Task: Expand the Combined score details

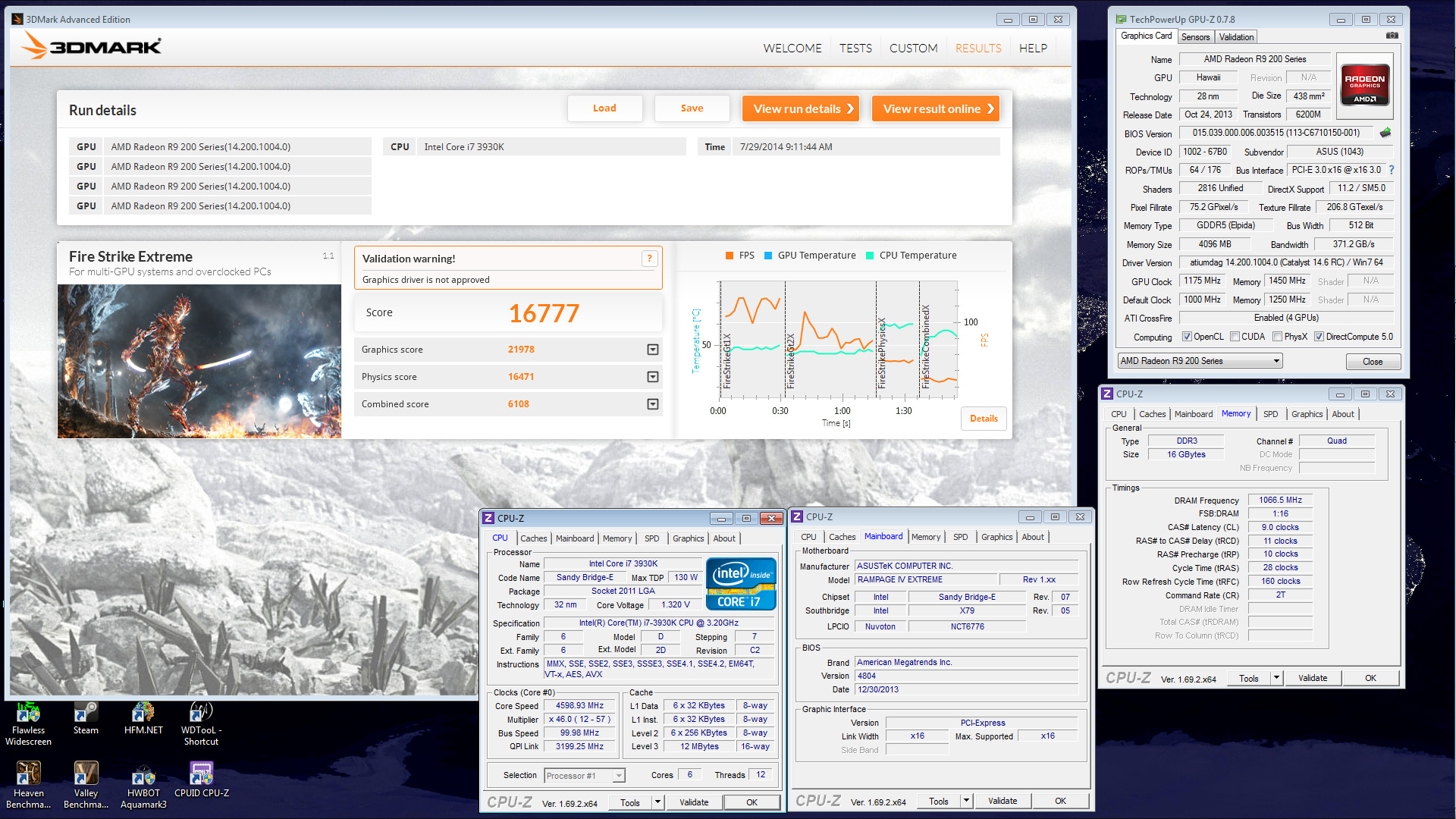Action: coord(653,404)
